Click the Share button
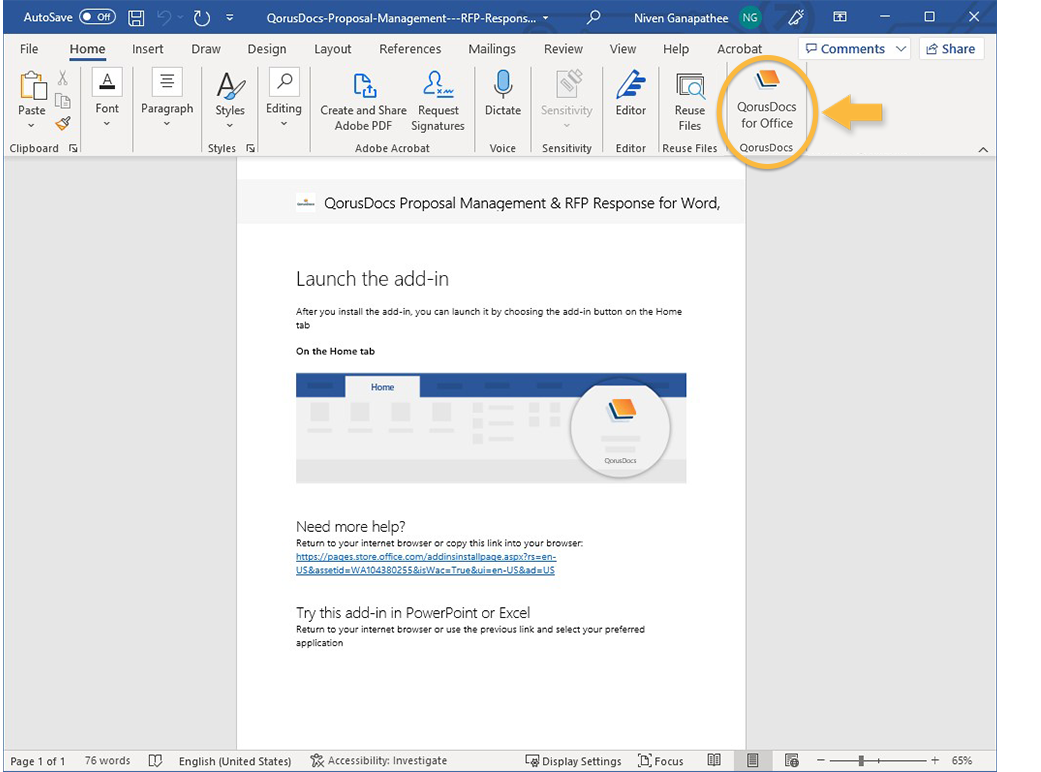 pos(951,48)
